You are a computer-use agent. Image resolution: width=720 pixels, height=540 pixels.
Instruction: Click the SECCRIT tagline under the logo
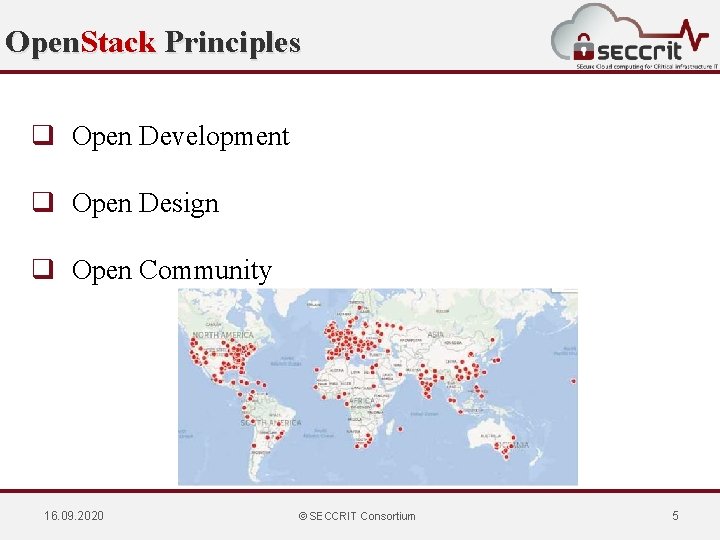tap(647, 67)
